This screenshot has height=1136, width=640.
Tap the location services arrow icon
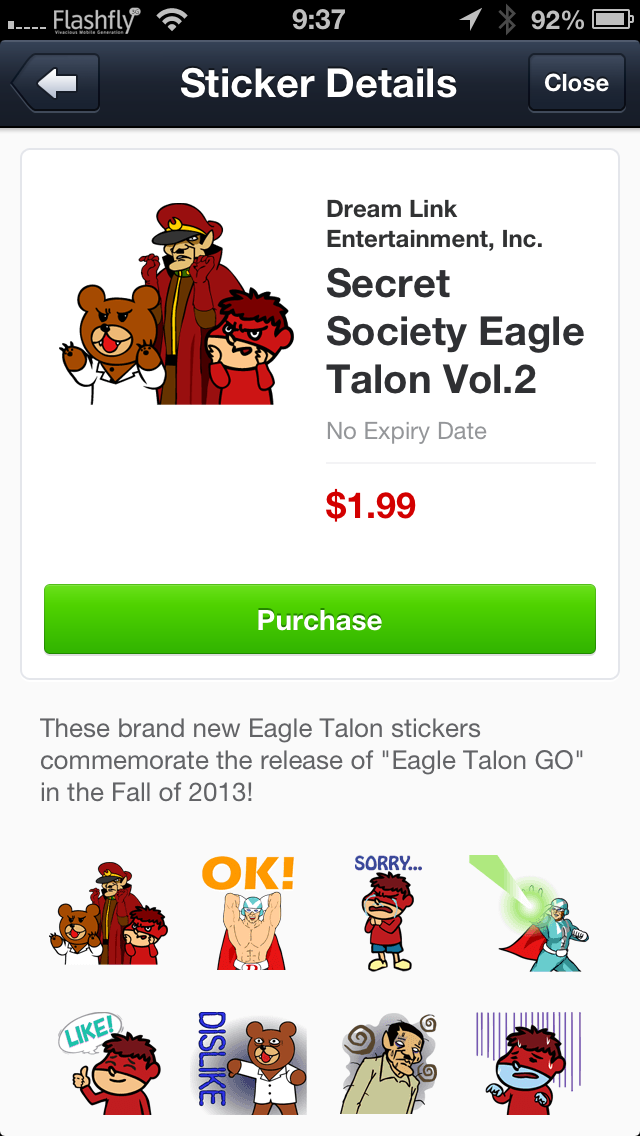pyautogui.click(x=471, y=20)
